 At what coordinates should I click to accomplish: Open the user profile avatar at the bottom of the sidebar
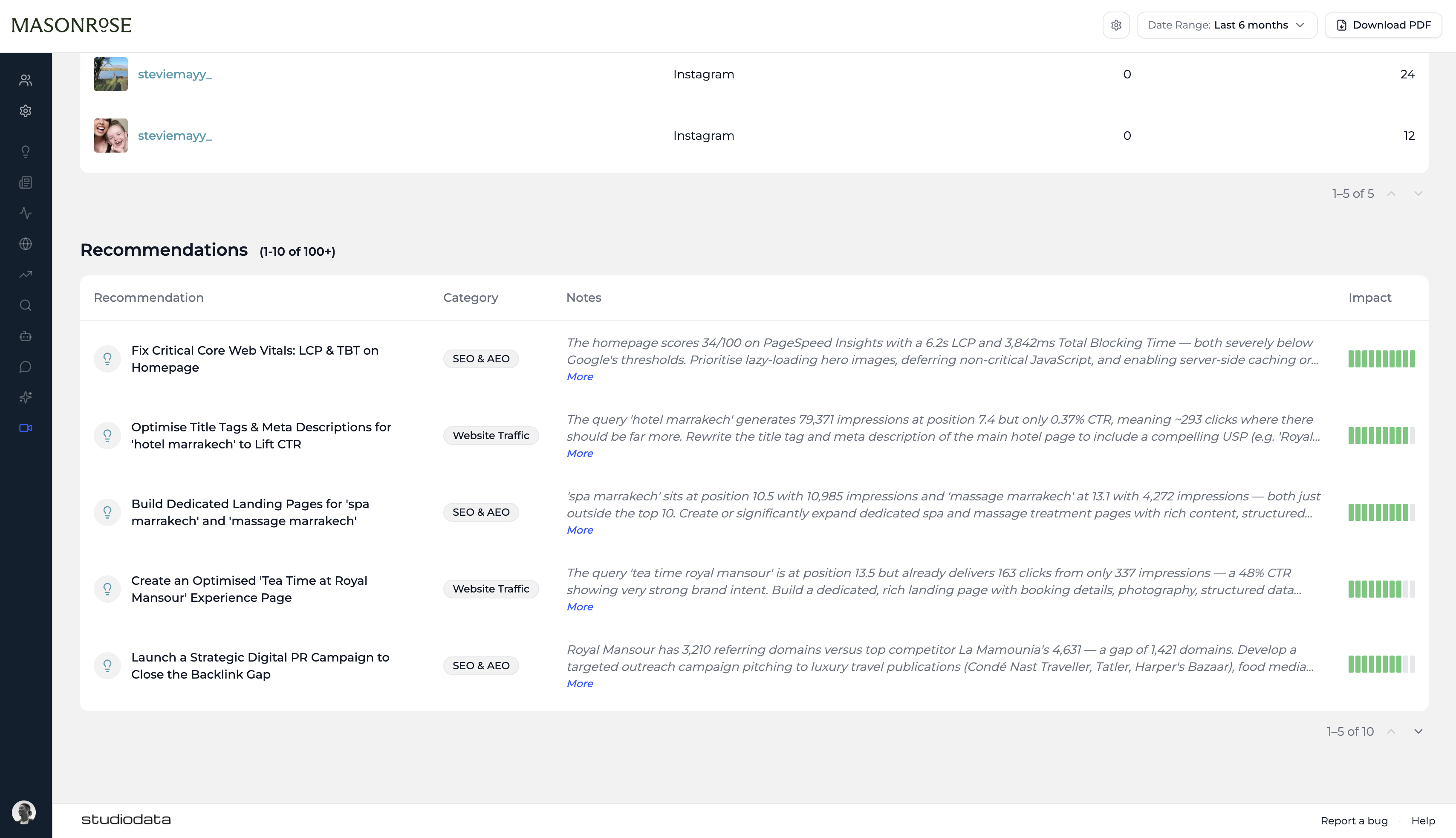pyautogui.click(x=23, y=812)
